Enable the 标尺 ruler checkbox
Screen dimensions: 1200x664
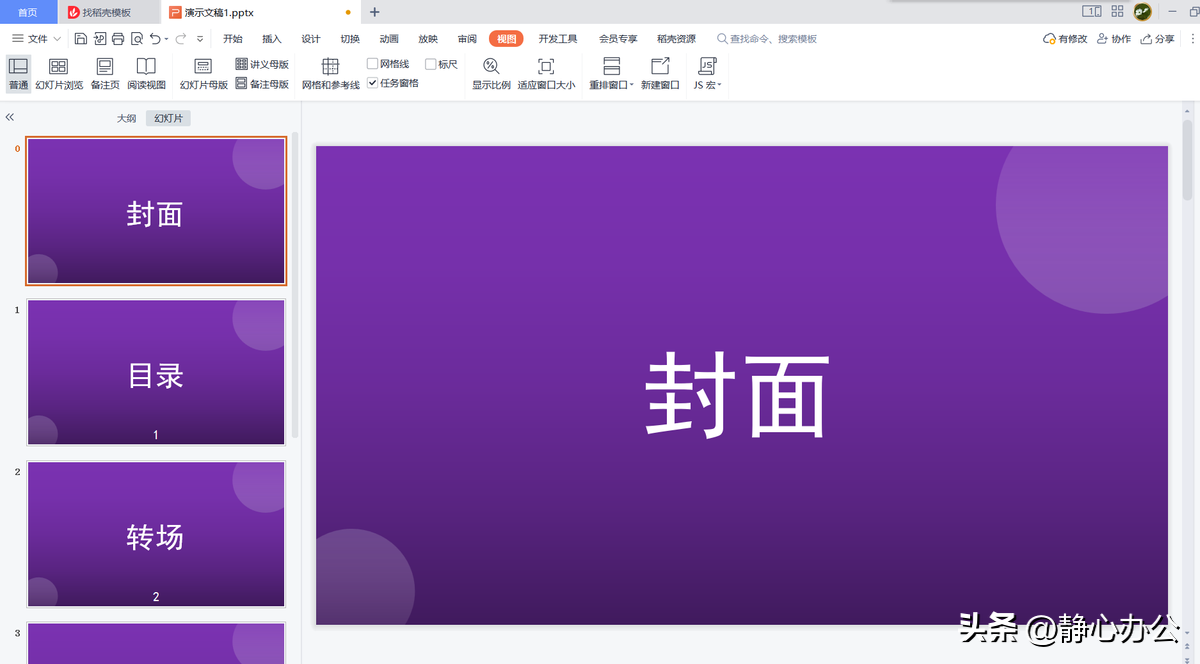(430, 64)
